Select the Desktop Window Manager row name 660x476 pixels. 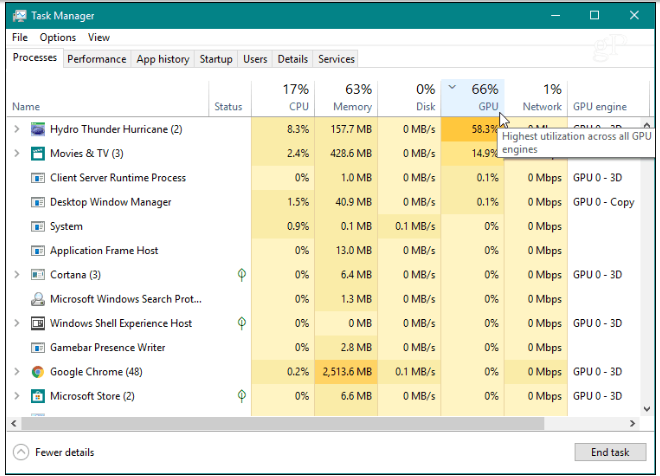pyautogui.click(x=111, y=202)
